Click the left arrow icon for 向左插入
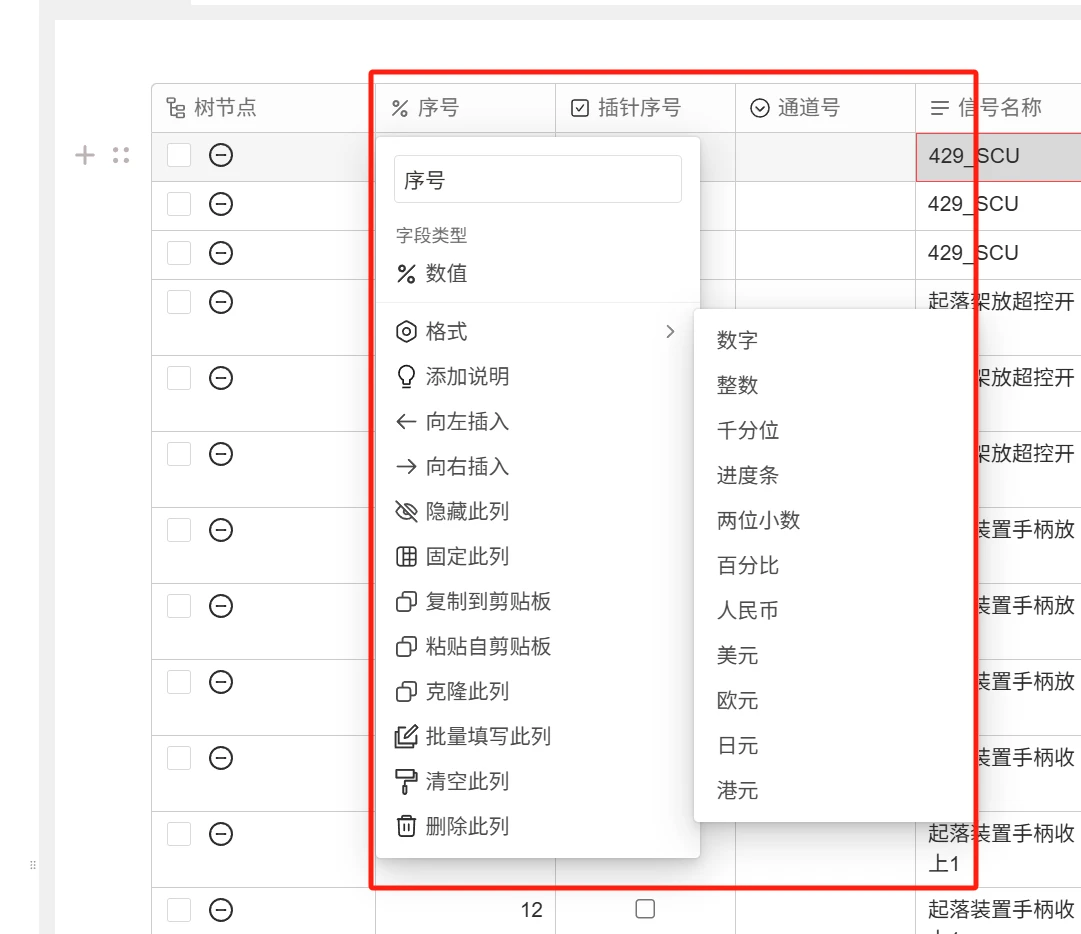Image resolution: width=1081 pixels, height=934 pixels. pos(406,422)
